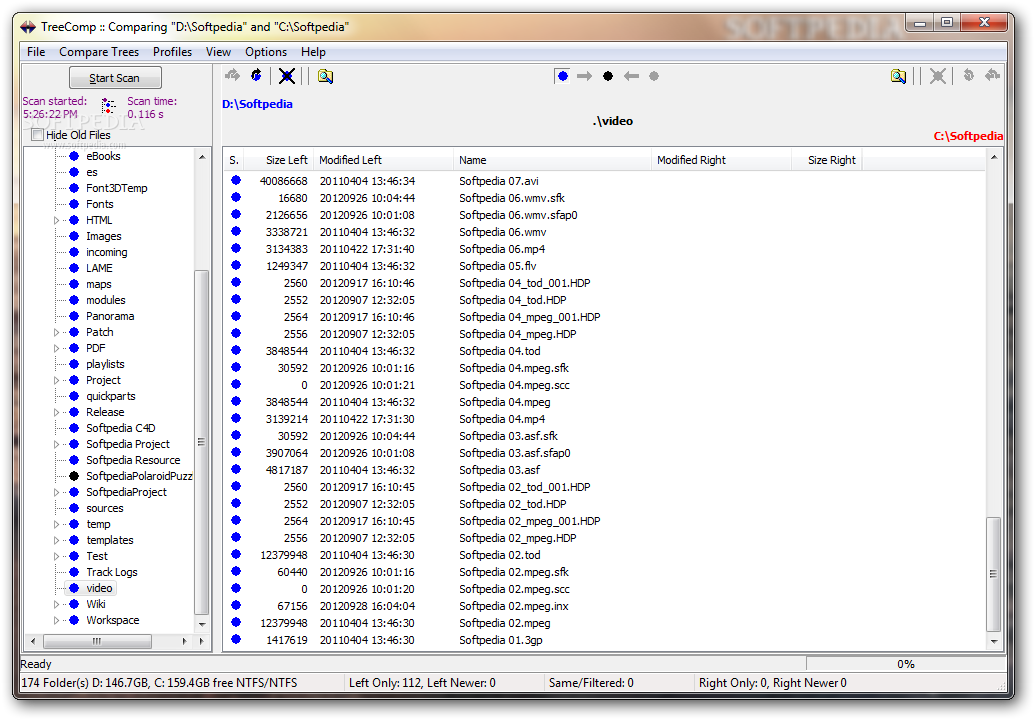Toggle the left arrow right-newer filter
The image size is (1035, 720).
coord(632,76)
